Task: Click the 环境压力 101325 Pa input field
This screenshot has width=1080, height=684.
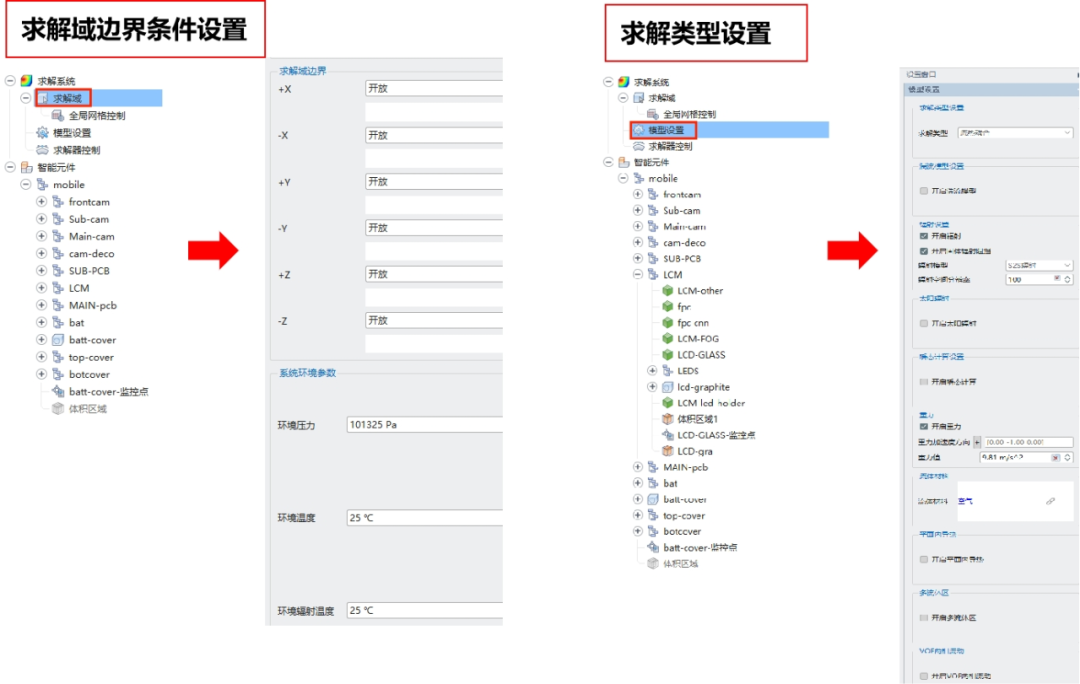Action: pos(420,424)
